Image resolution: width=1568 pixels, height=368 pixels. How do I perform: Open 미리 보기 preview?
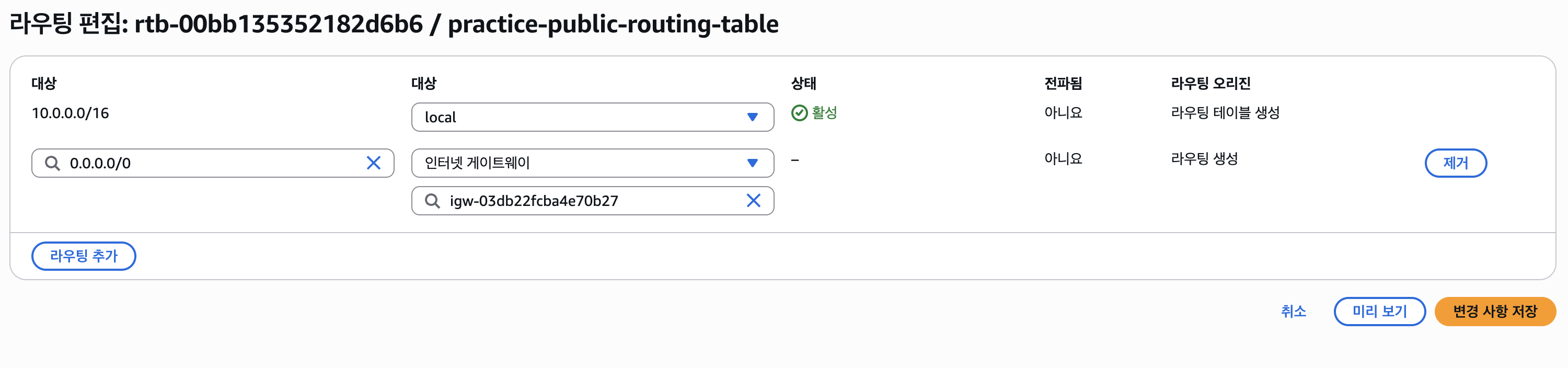(x=1379, y=312)
